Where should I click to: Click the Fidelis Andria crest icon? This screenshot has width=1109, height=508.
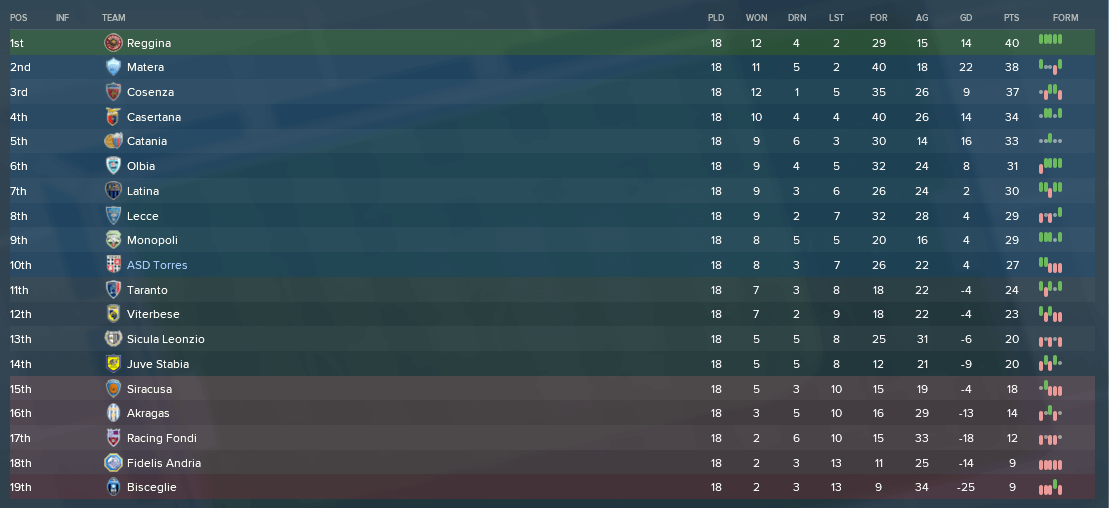click(113, 463)
